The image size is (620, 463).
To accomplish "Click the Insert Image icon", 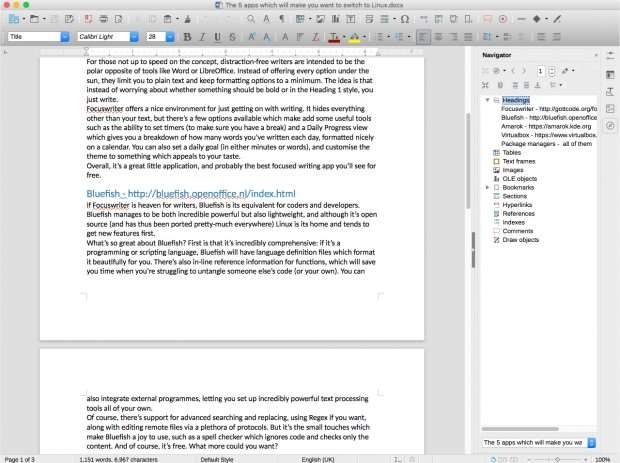I will click(x=320, y=19).
